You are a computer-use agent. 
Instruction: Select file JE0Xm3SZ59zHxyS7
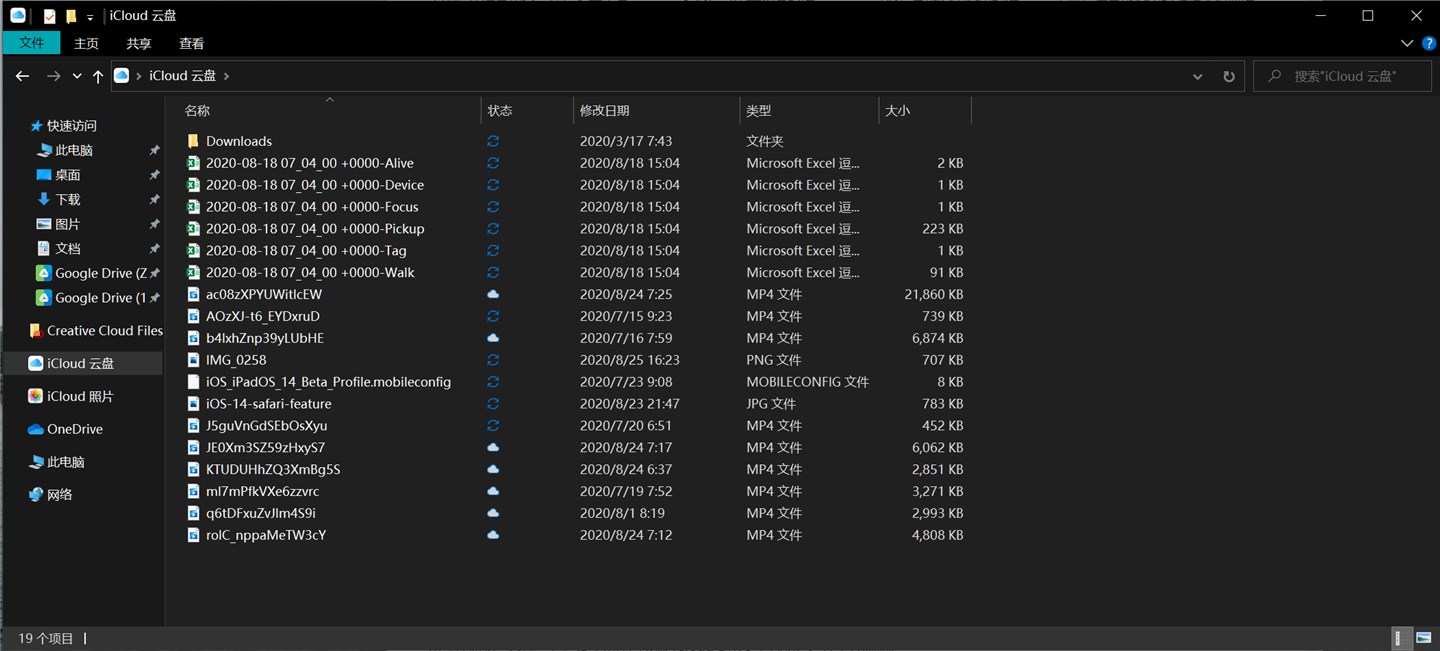[x=265, y=448]
